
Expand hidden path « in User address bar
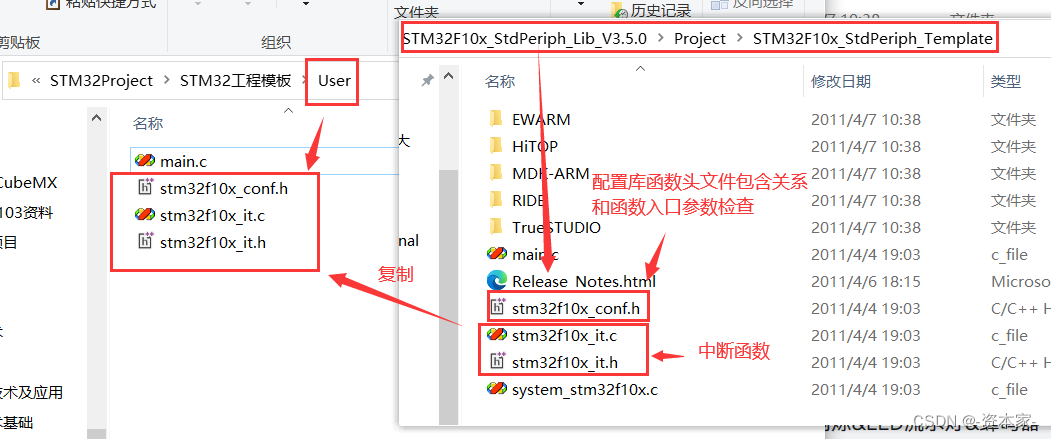[35, 81]
